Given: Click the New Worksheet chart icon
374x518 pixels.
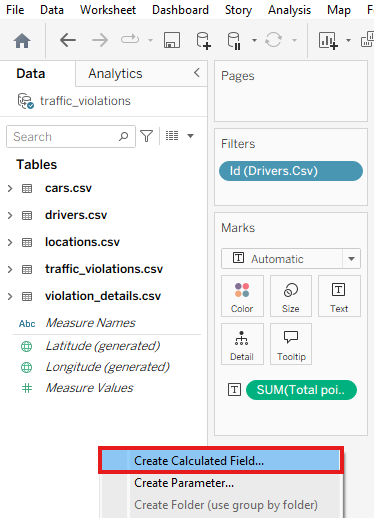Looking at the screenshot, I should pyautogui.click(x=328, y=41).
